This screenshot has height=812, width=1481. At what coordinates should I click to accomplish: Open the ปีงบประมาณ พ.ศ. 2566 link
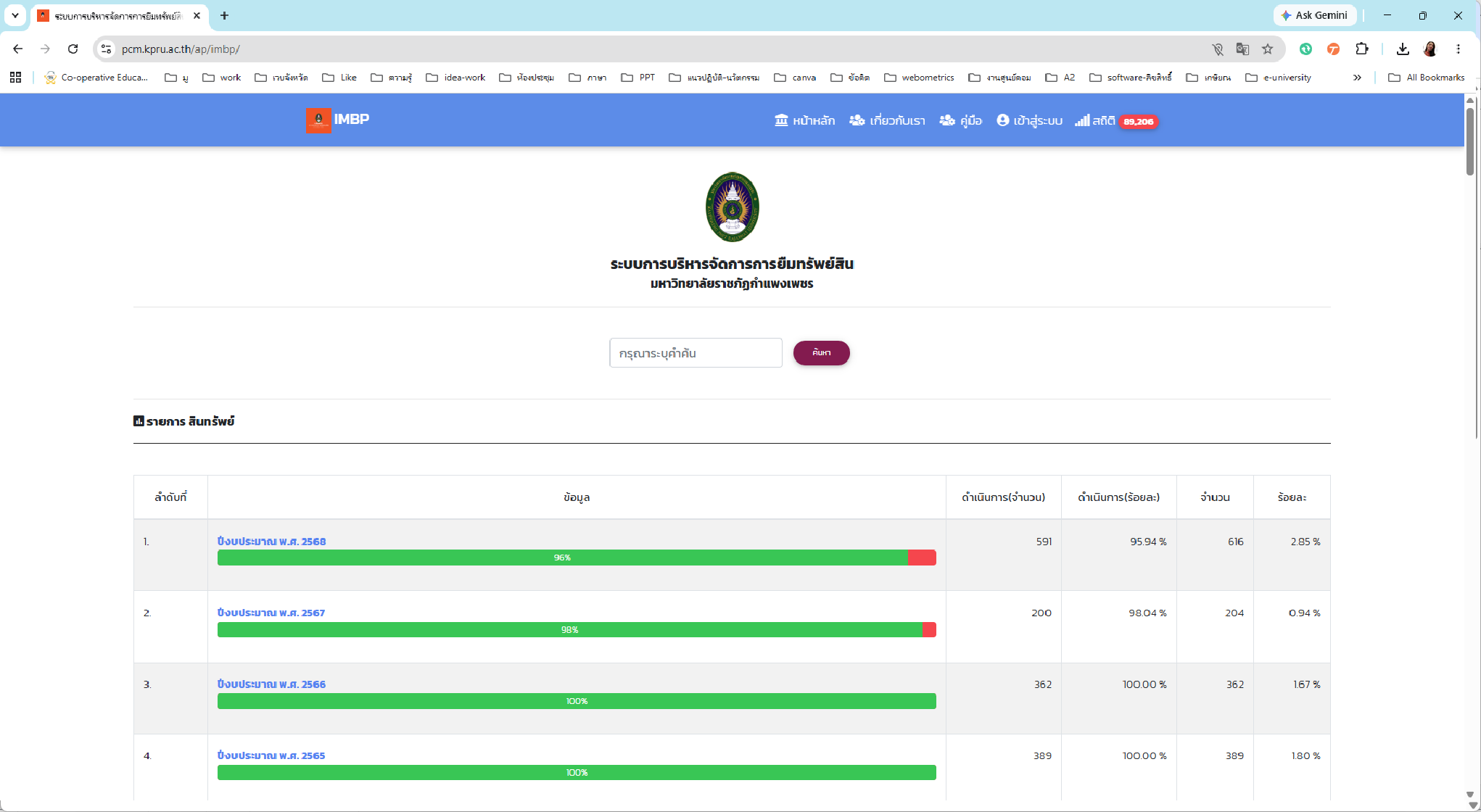coord(271,684)
